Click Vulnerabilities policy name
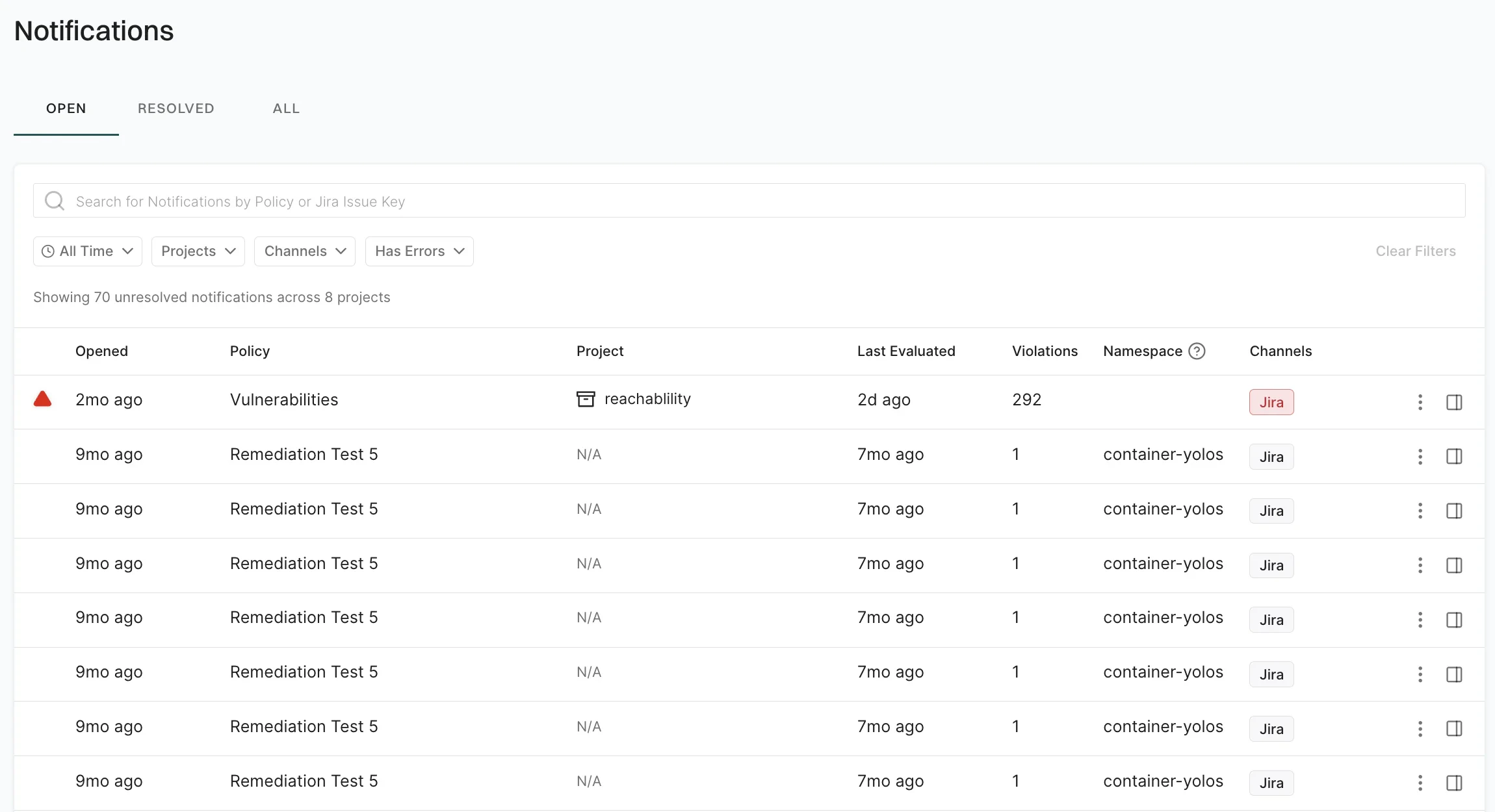This screenshot has width=1495, height=812. 284,400
